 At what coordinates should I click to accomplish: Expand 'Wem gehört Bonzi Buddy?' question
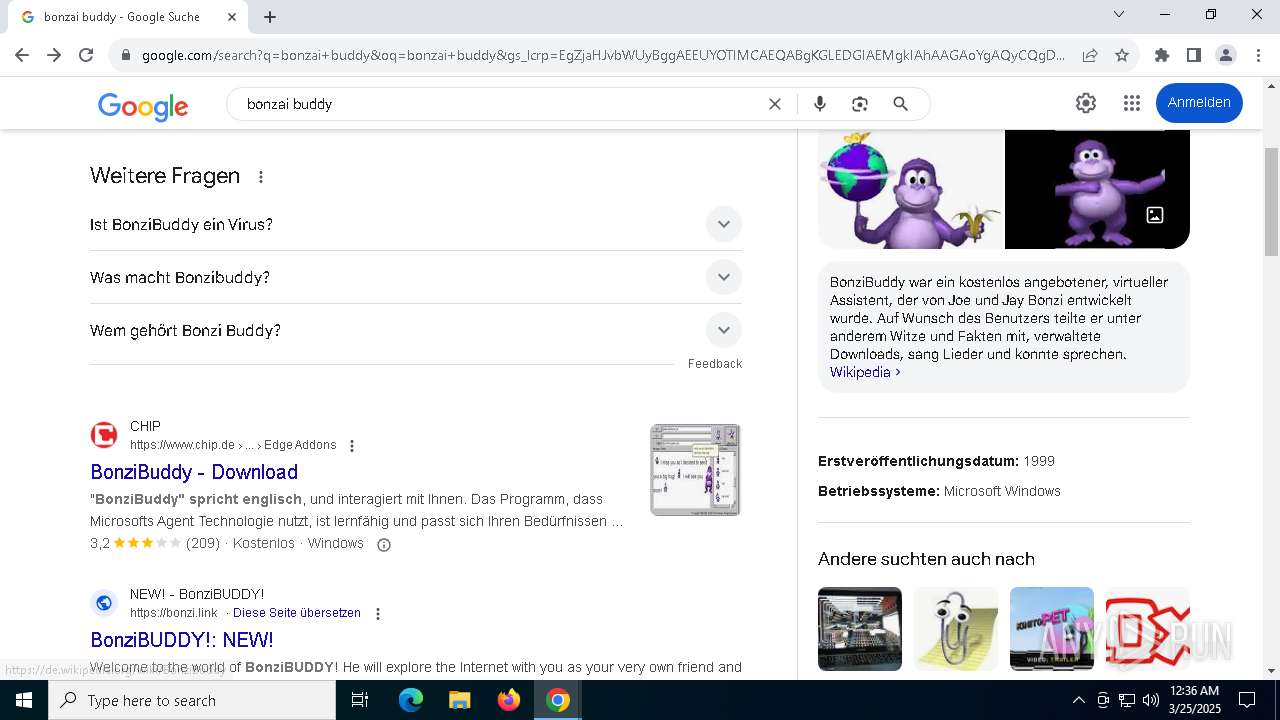point(416,330)
